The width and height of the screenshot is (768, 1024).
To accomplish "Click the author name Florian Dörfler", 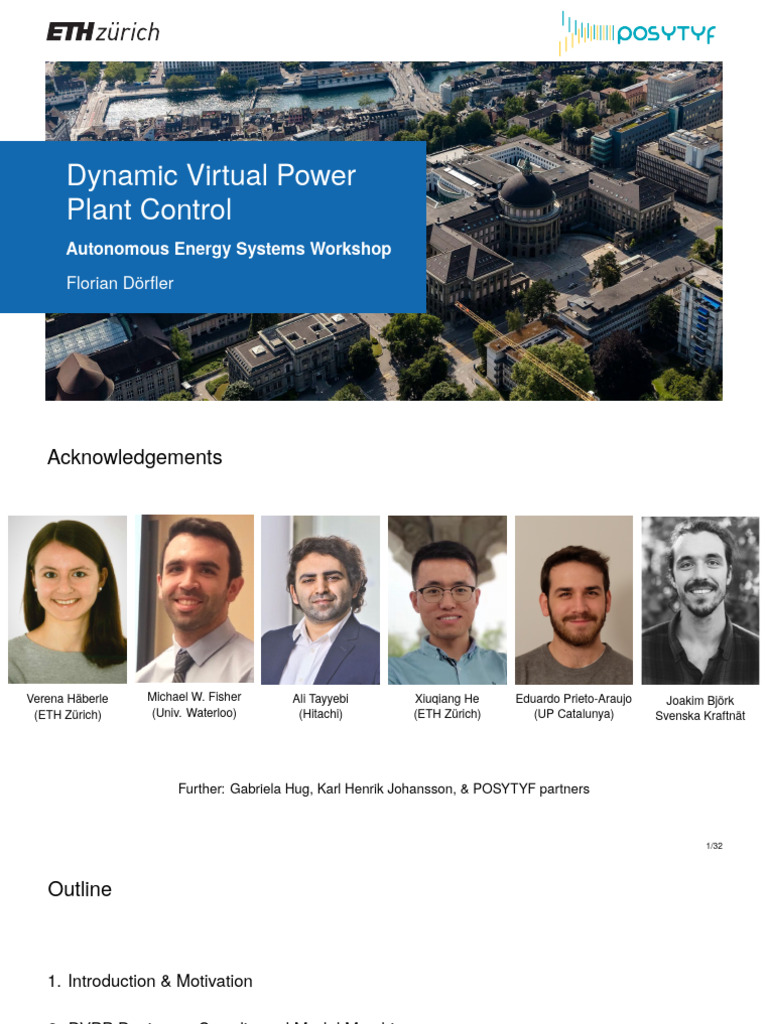I will tap(120, 283).
